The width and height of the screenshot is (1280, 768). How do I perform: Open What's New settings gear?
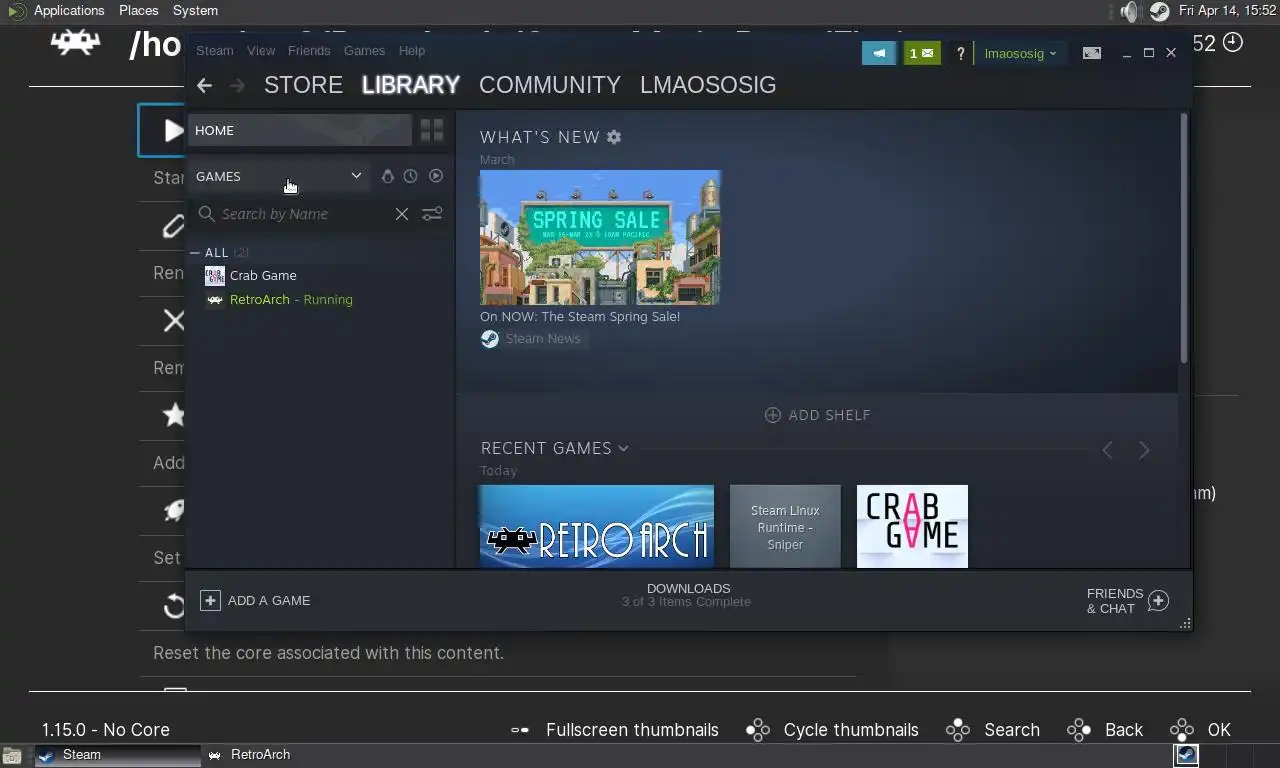(x=614, y=137)
